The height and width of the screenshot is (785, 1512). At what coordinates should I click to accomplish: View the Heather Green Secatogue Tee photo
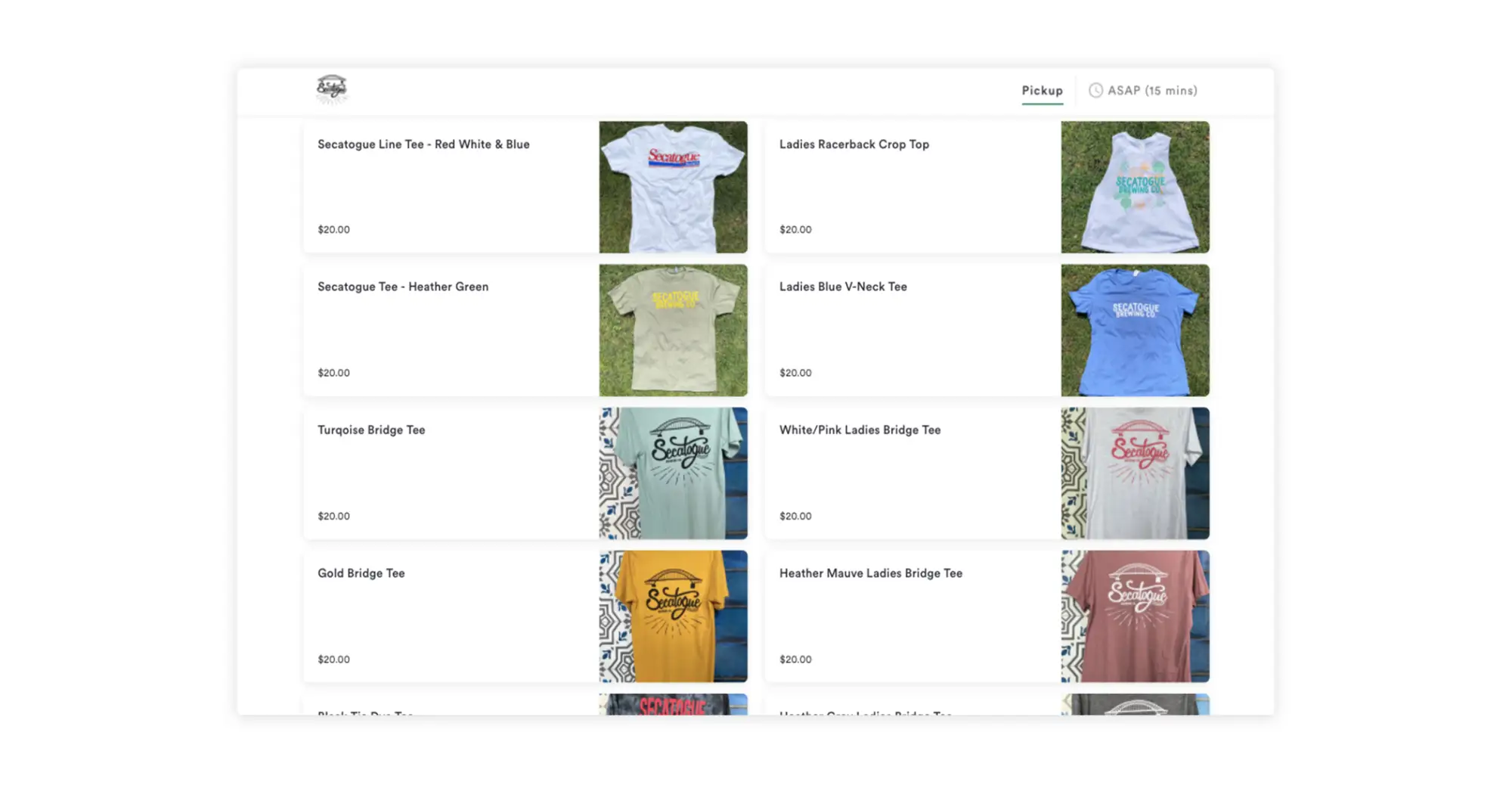coord(672,329)
